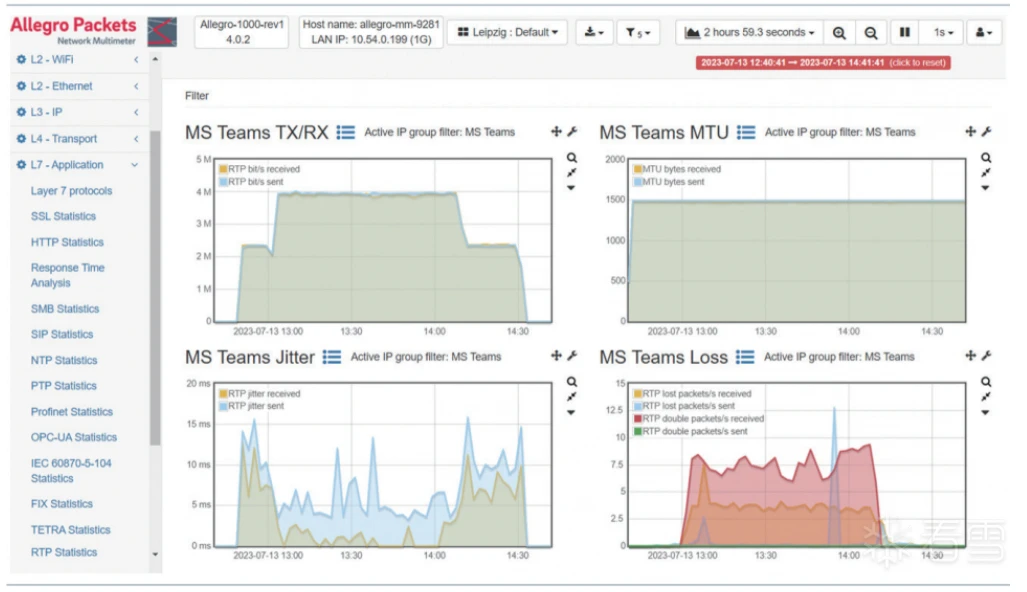This screenshot has height=592, width=1027.
Task: Click magnifier icon on MTU chart
Action: coord(986,158)
